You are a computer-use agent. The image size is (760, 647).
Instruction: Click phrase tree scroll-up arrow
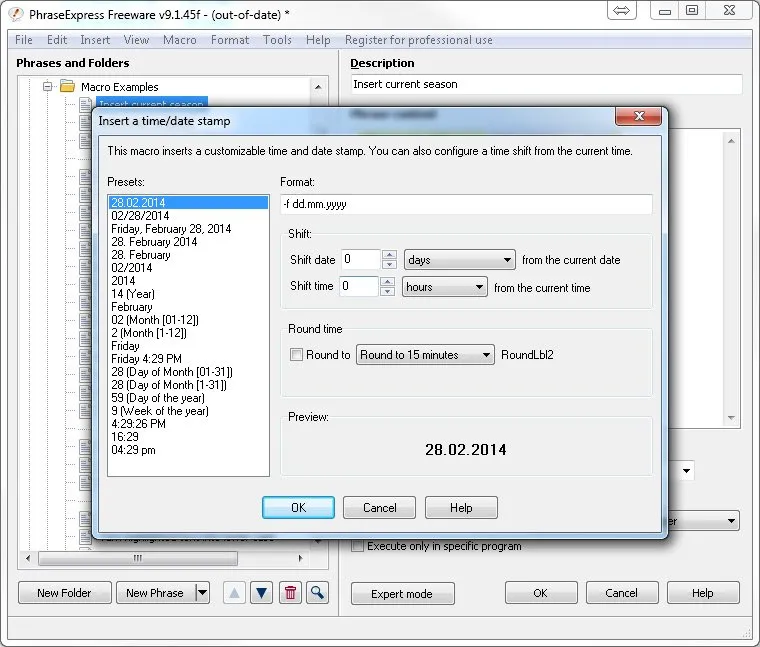[318, 87]
